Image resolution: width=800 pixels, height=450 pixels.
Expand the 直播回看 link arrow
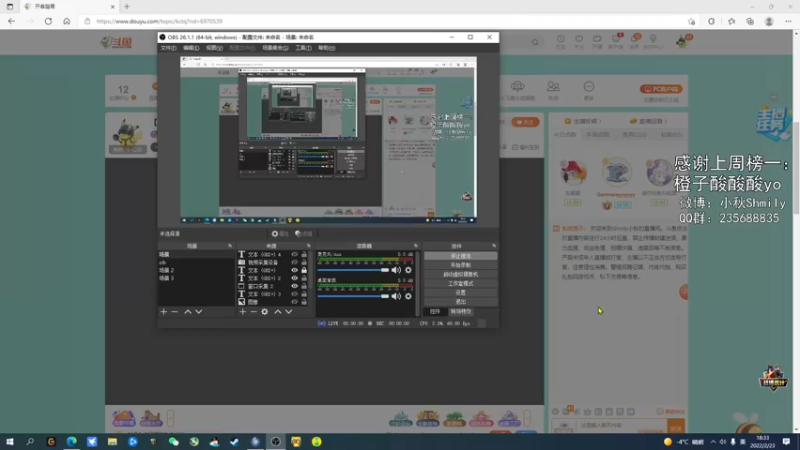[665, 121]
